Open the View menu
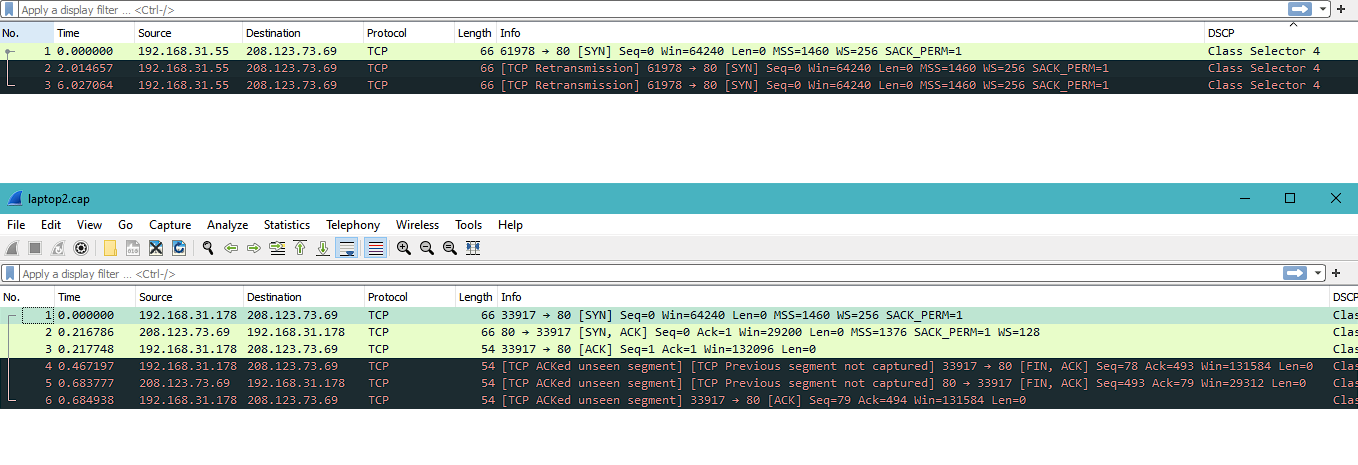The image size is (1358, 465). [89, 225]
